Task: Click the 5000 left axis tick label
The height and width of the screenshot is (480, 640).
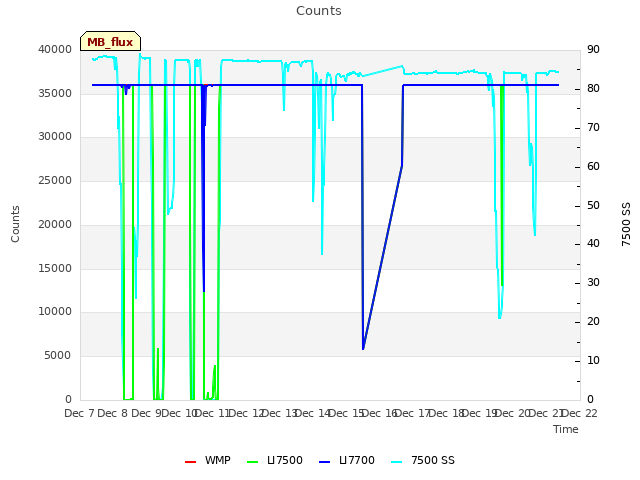Action: [x=58, y=356]
